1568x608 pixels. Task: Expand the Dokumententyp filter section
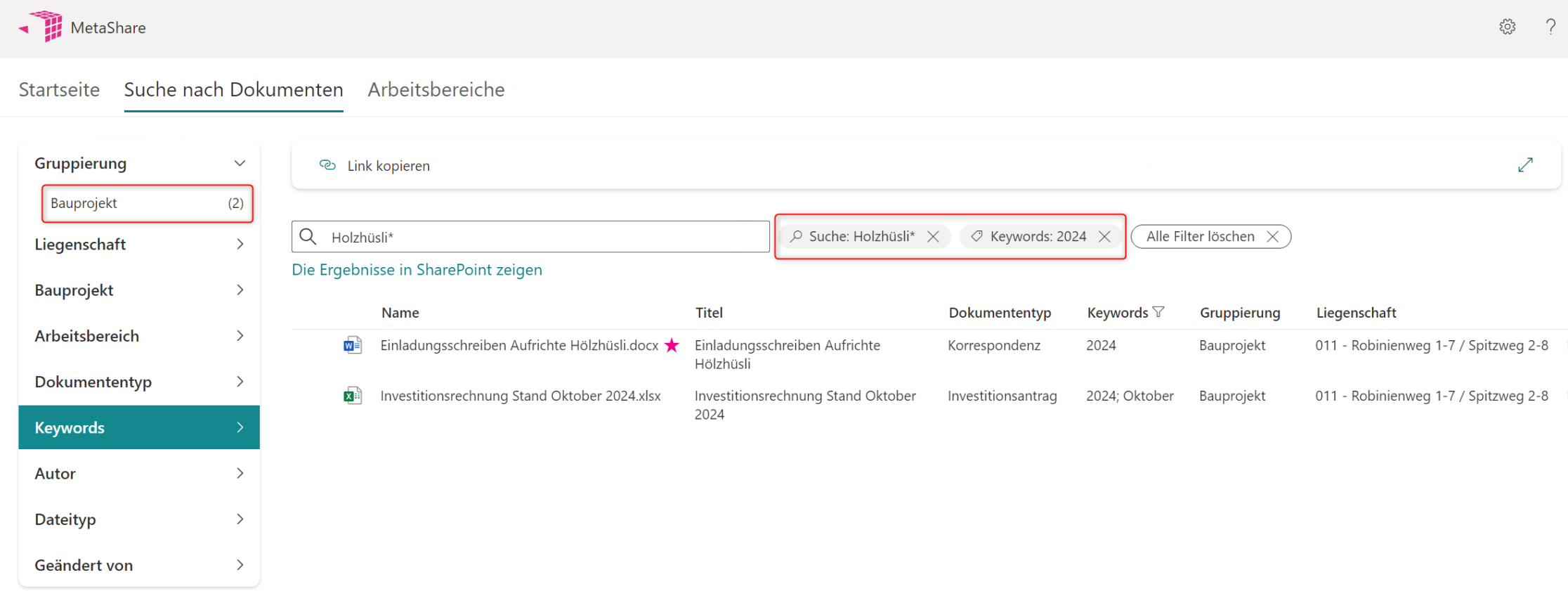(x=240, y=382)
